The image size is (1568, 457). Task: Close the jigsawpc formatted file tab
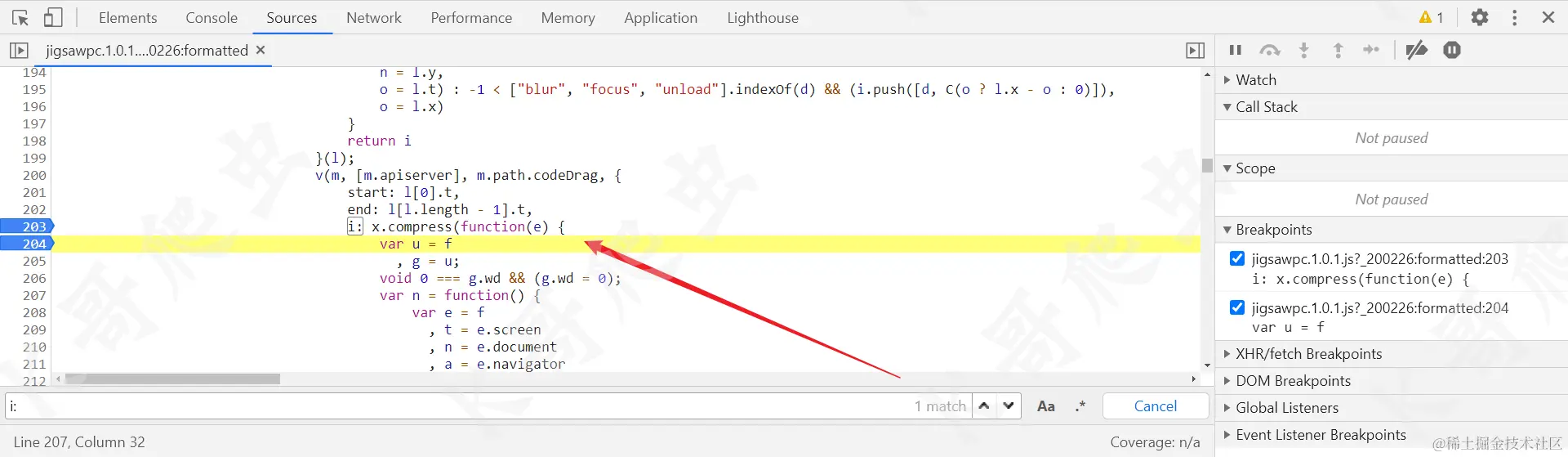tap(261, 50)
